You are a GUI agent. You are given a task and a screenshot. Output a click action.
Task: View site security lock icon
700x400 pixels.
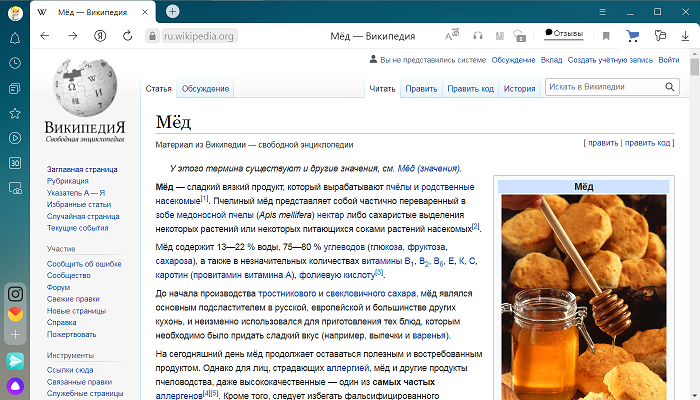[152, 36]
